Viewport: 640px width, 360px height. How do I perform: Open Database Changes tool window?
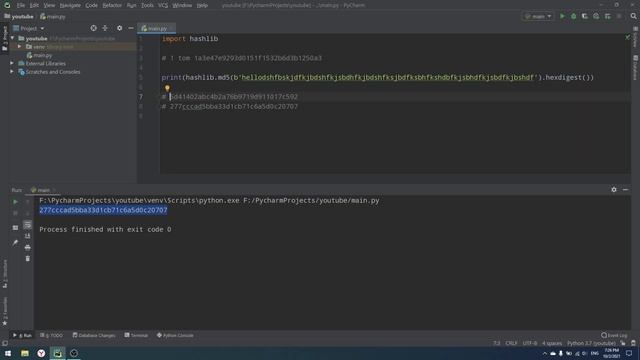coord(94,335)
